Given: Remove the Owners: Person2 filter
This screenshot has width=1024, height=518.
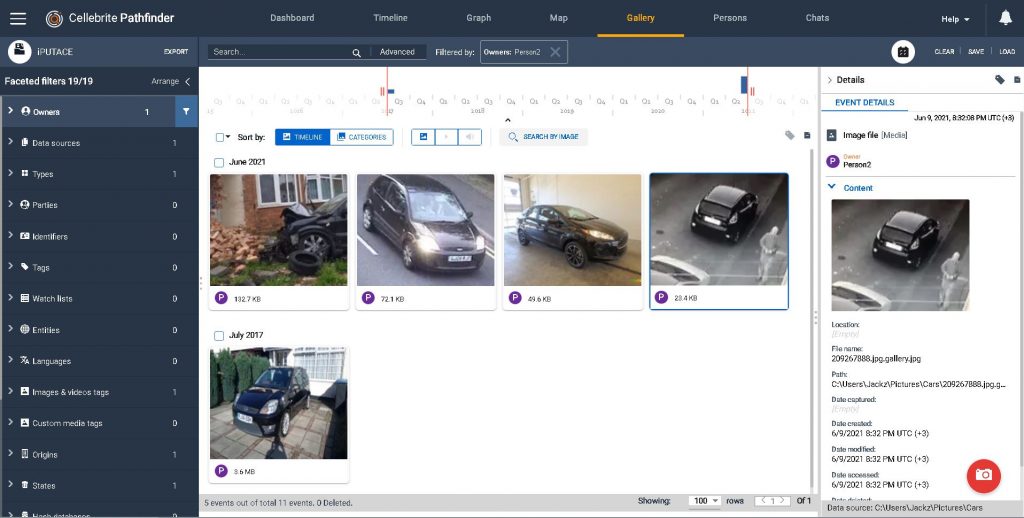Looking at the screenshot, I should tap(556, 52).
